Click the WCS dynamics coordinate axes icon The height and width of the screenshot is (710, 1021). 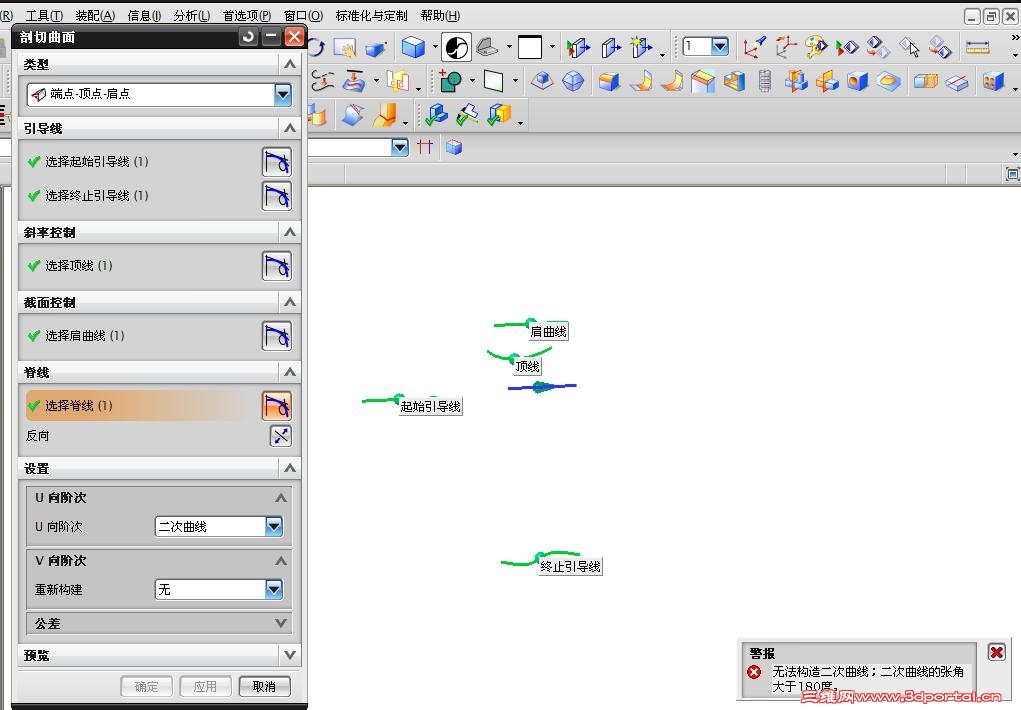click(x=785, y=47)
